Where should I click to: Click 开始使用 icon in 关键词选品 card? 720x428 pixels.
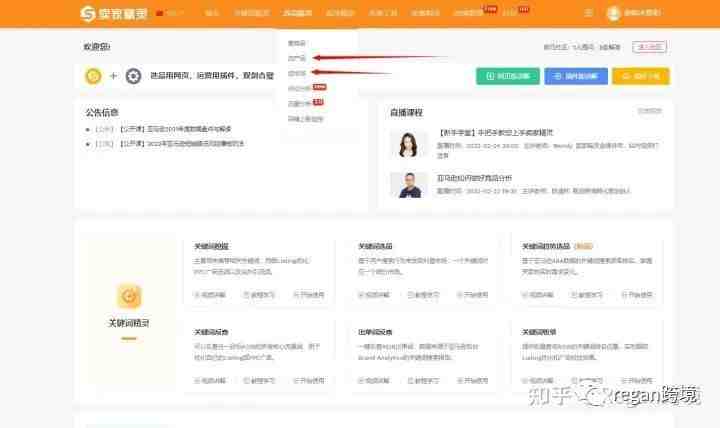[x=459, y=295]
